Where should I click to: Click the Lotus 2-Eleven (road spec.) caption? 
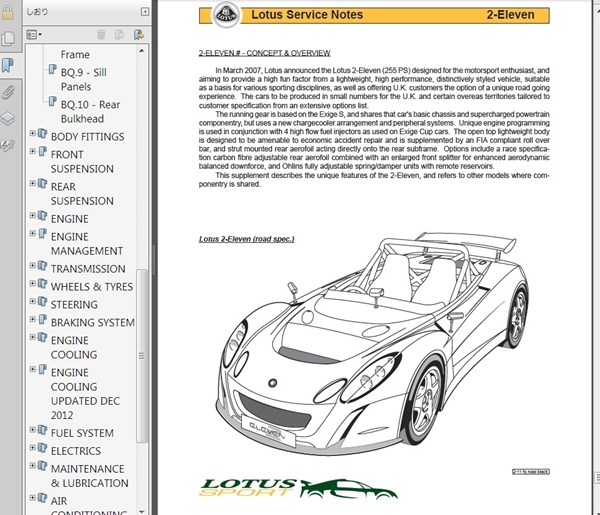click(246, 239)
